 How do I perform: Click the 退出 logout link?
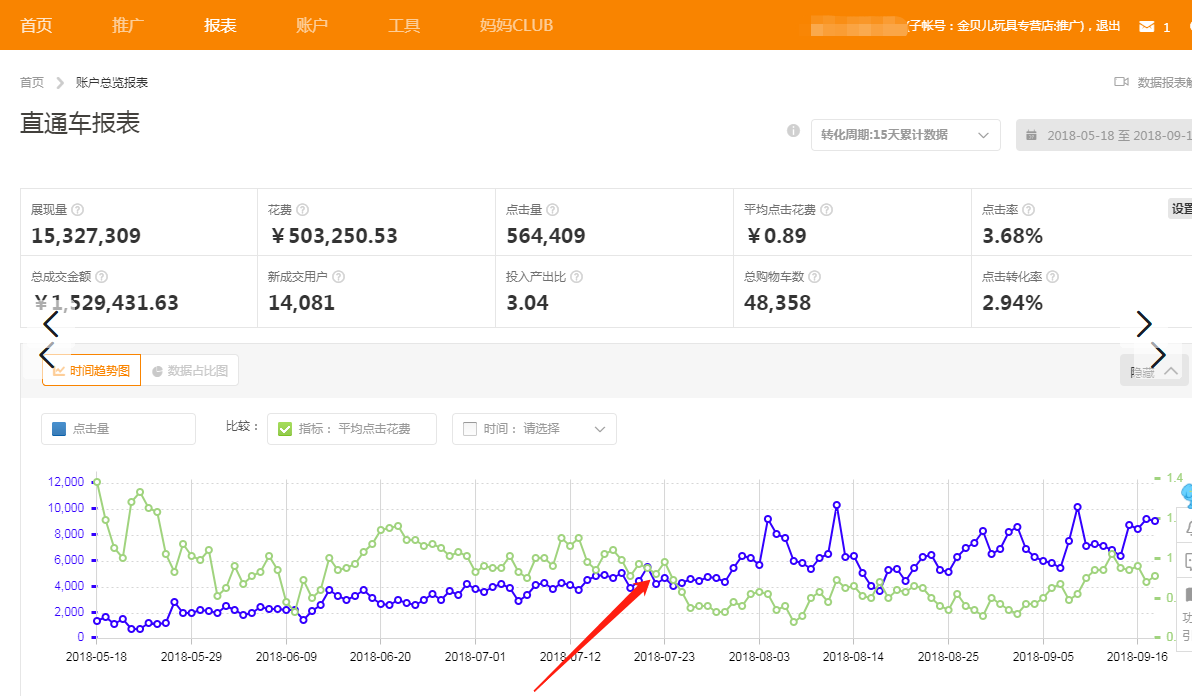[1108, 26]
